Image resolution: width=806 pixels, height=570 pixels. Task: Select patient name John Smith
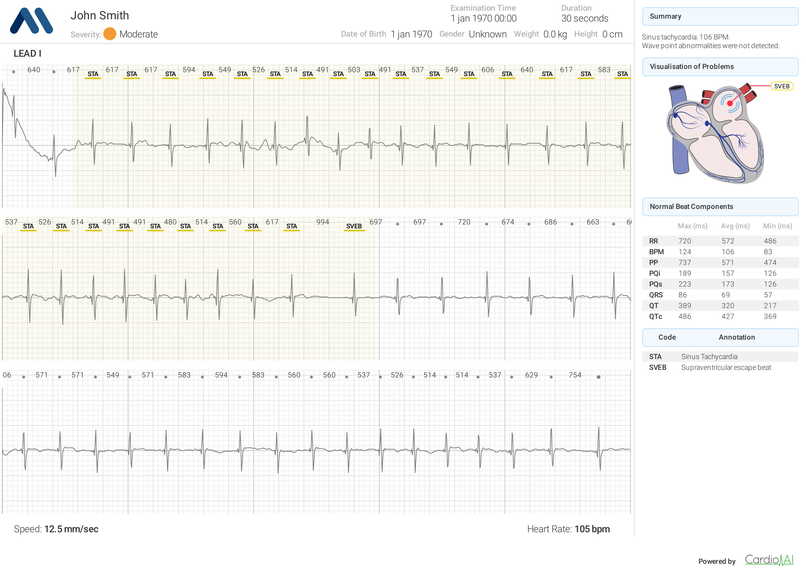[x=100, y=15]
